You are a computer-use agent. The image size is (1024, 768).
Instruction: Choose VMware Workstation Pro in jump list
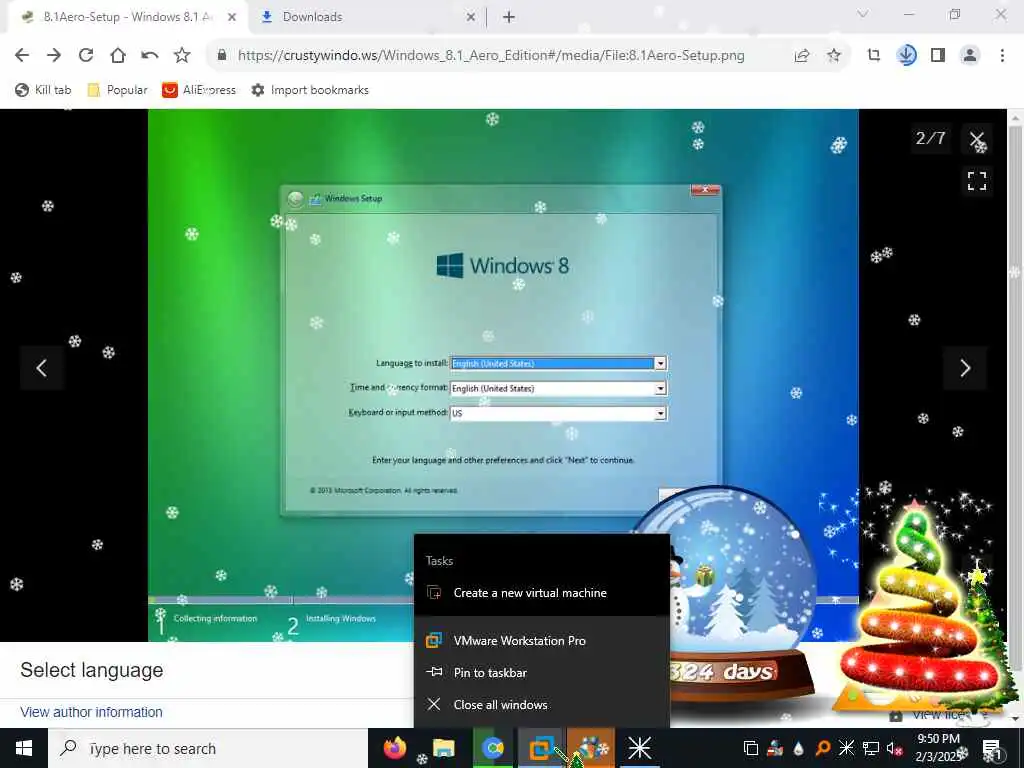(x=542, y=641)
